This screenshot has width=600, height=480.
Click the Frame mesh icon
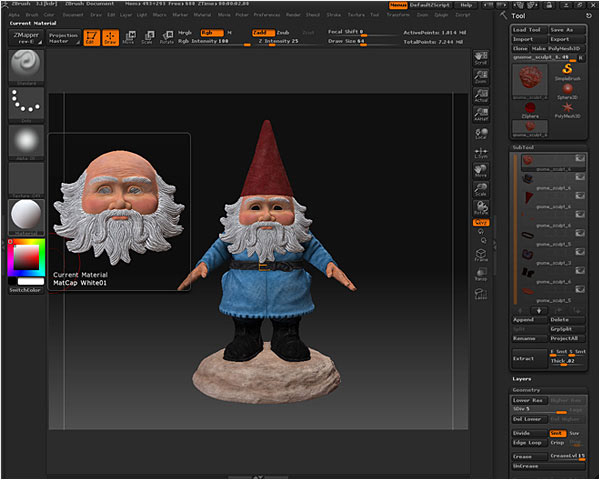[x=481, y=255]
